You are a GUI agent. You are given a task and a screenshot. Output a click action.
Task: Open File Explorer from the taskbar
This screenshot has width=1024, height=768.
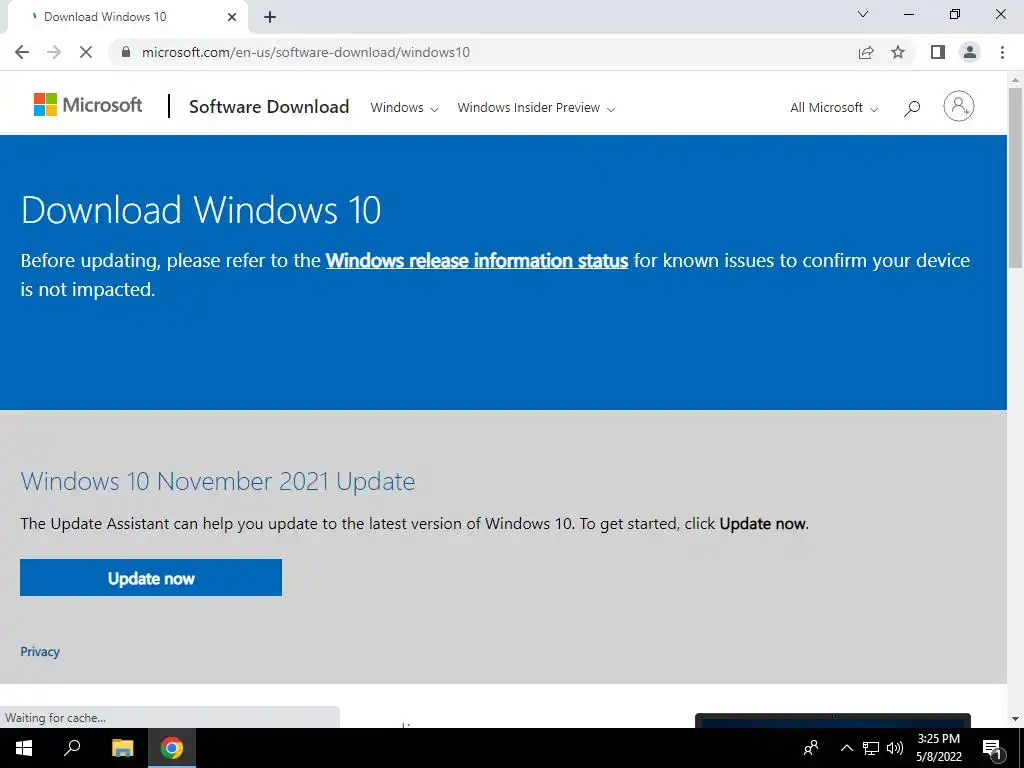pyautogui.click(x=122, y=748)
